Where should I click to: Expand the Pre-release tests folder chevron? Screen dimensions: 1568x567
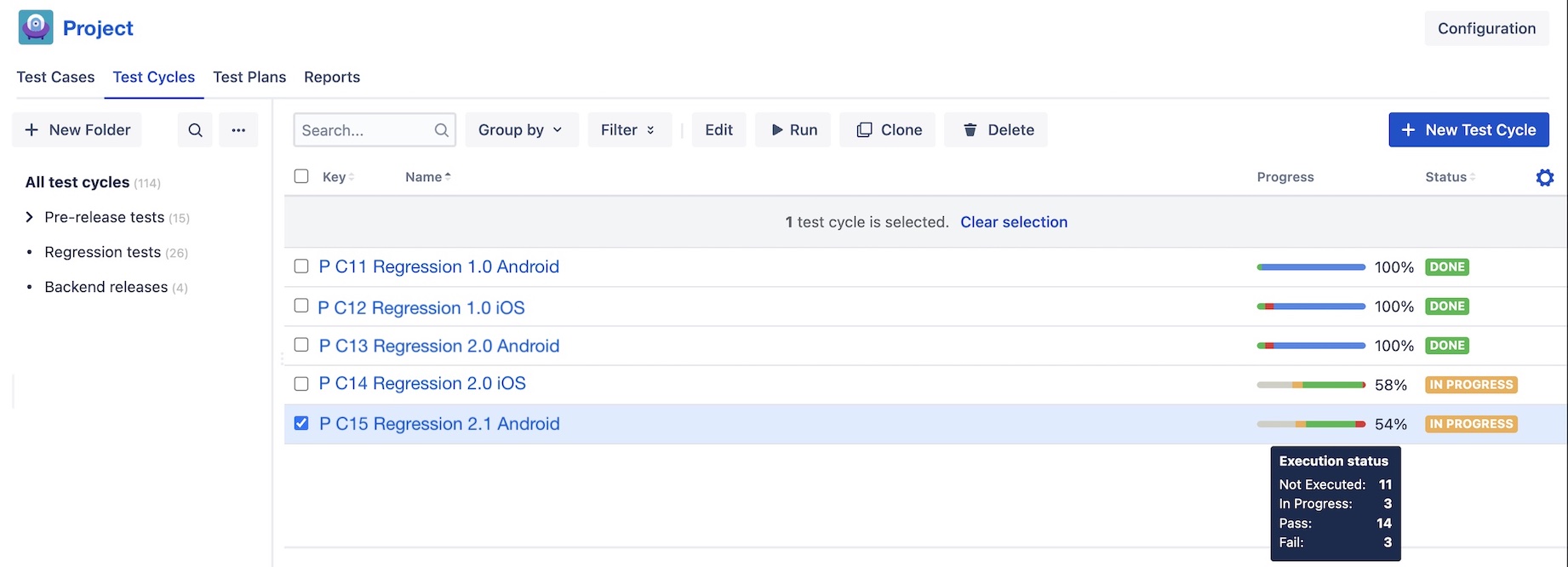click(29, 217)
